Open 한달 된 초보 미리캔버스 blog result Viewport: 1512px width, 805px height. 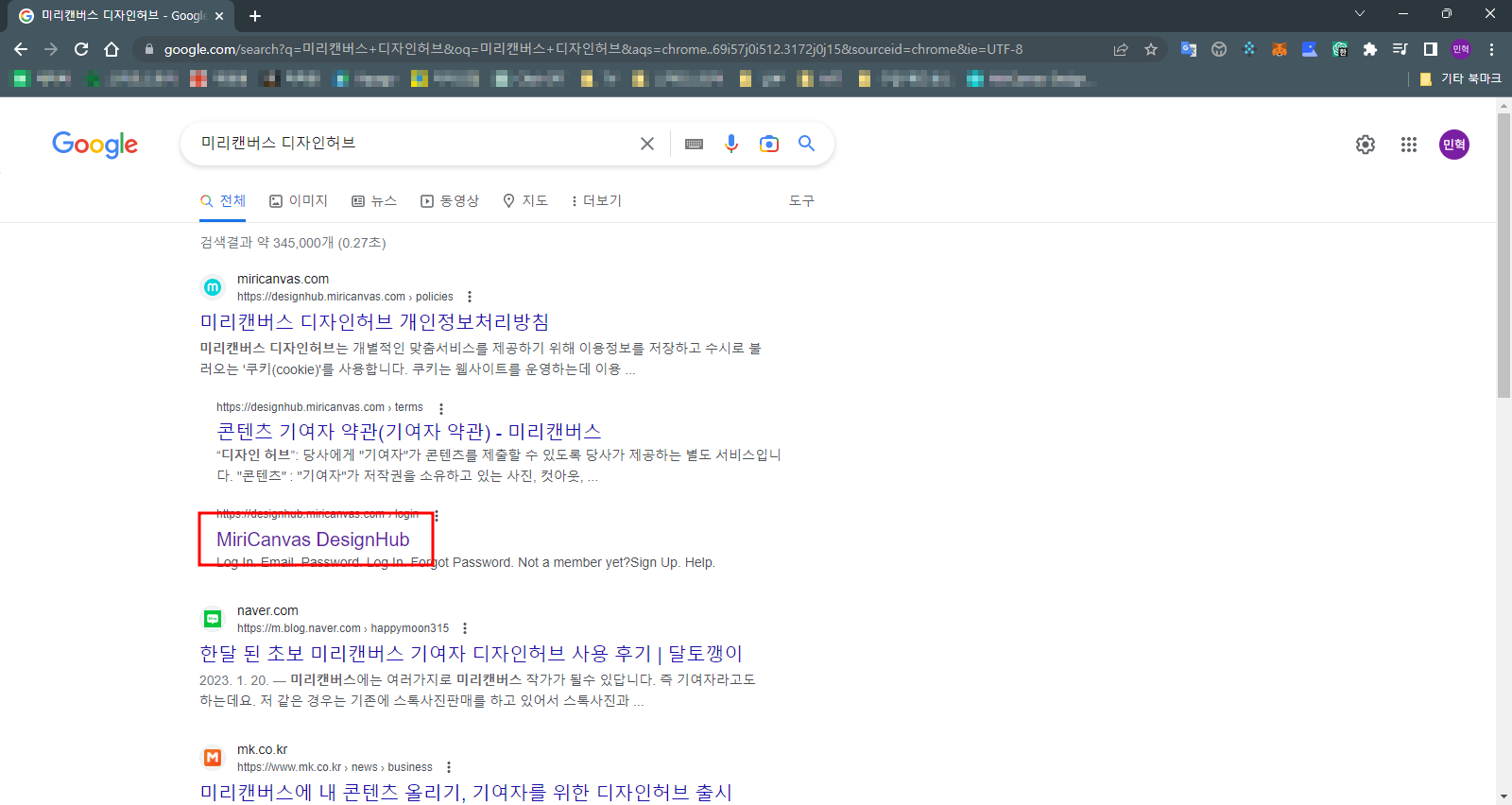(x=471, y=654)
